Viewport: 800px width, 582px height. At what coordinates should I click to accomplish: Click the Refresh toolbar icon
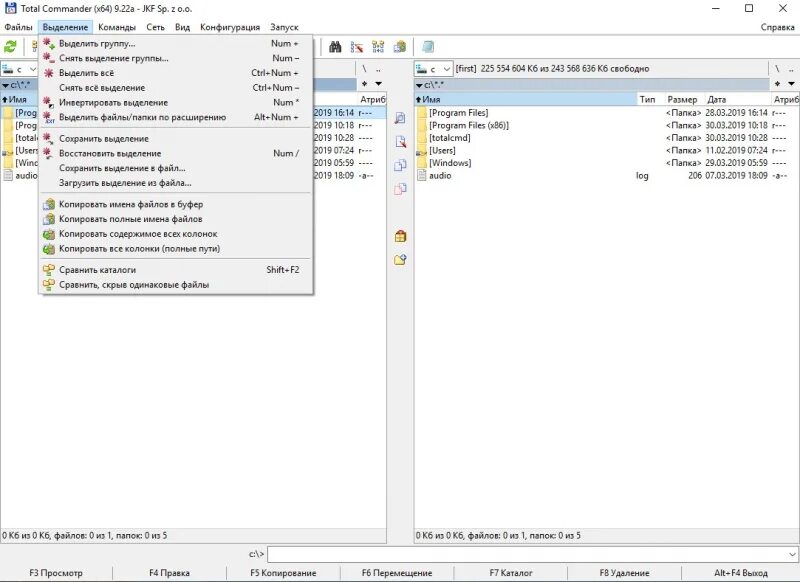click(x=10, y=47)
